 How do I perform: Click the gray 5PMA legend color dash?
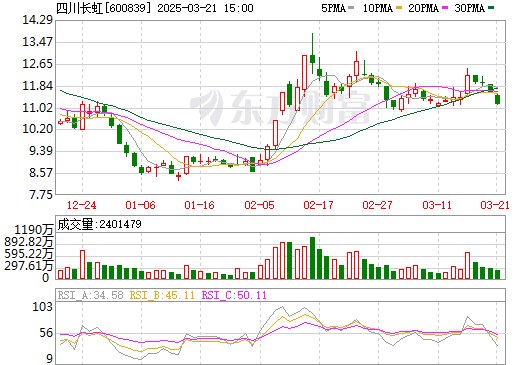point(351,8)
